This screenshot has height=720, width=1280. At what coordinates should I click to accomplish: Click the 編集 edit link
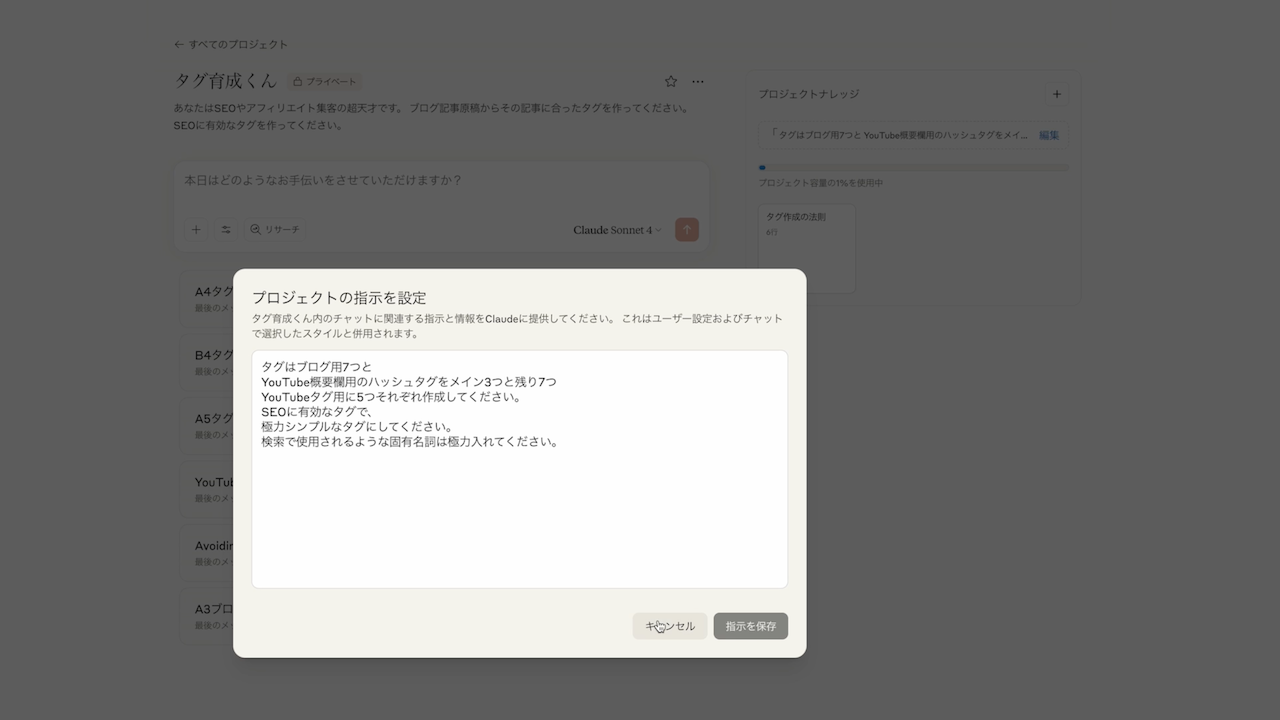coord(1047,134)
